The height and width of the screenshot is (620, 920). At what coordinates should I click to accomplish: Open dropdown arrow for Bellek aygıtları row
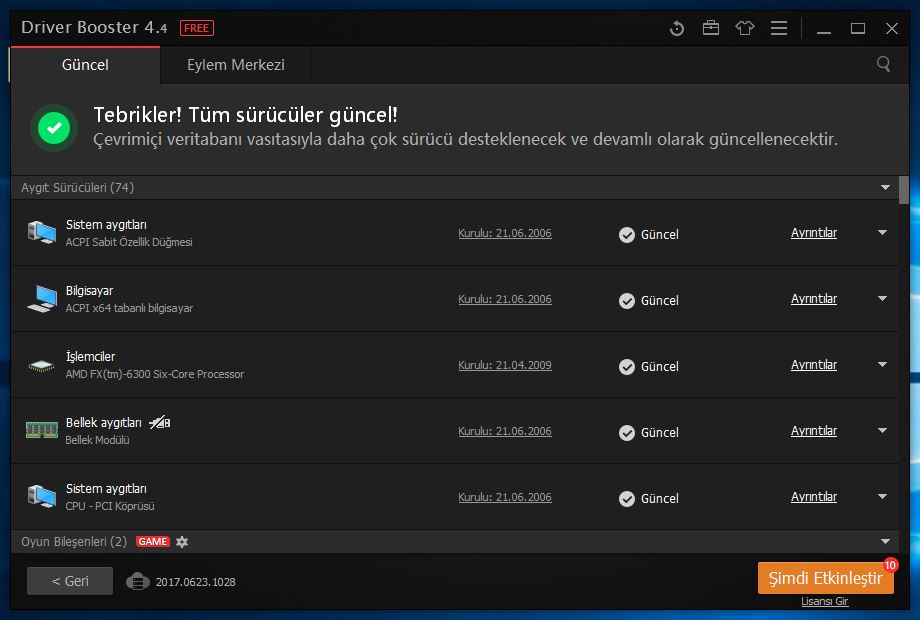point(882,431)
